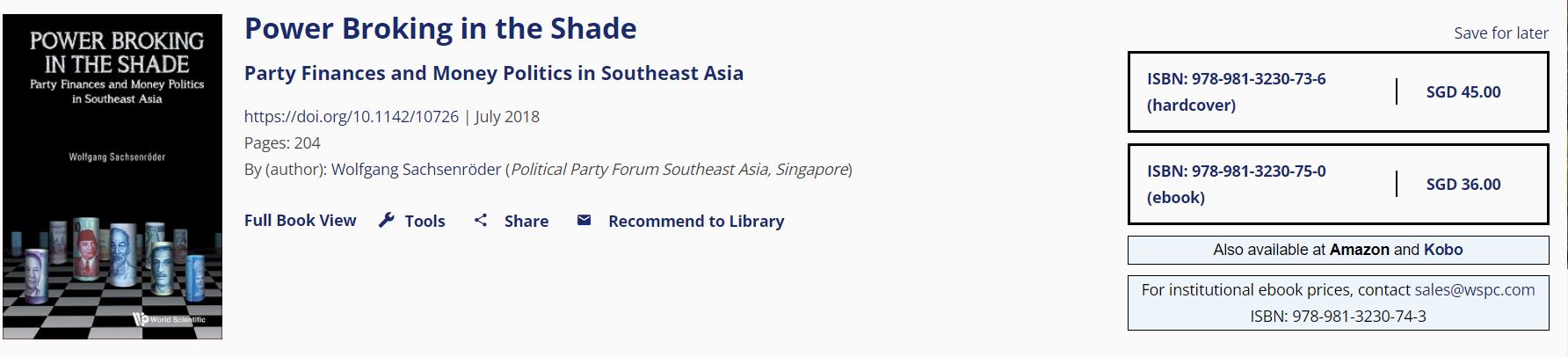Click Save for later
This screenshot has height=357, width=1568.
[1500, 33]
